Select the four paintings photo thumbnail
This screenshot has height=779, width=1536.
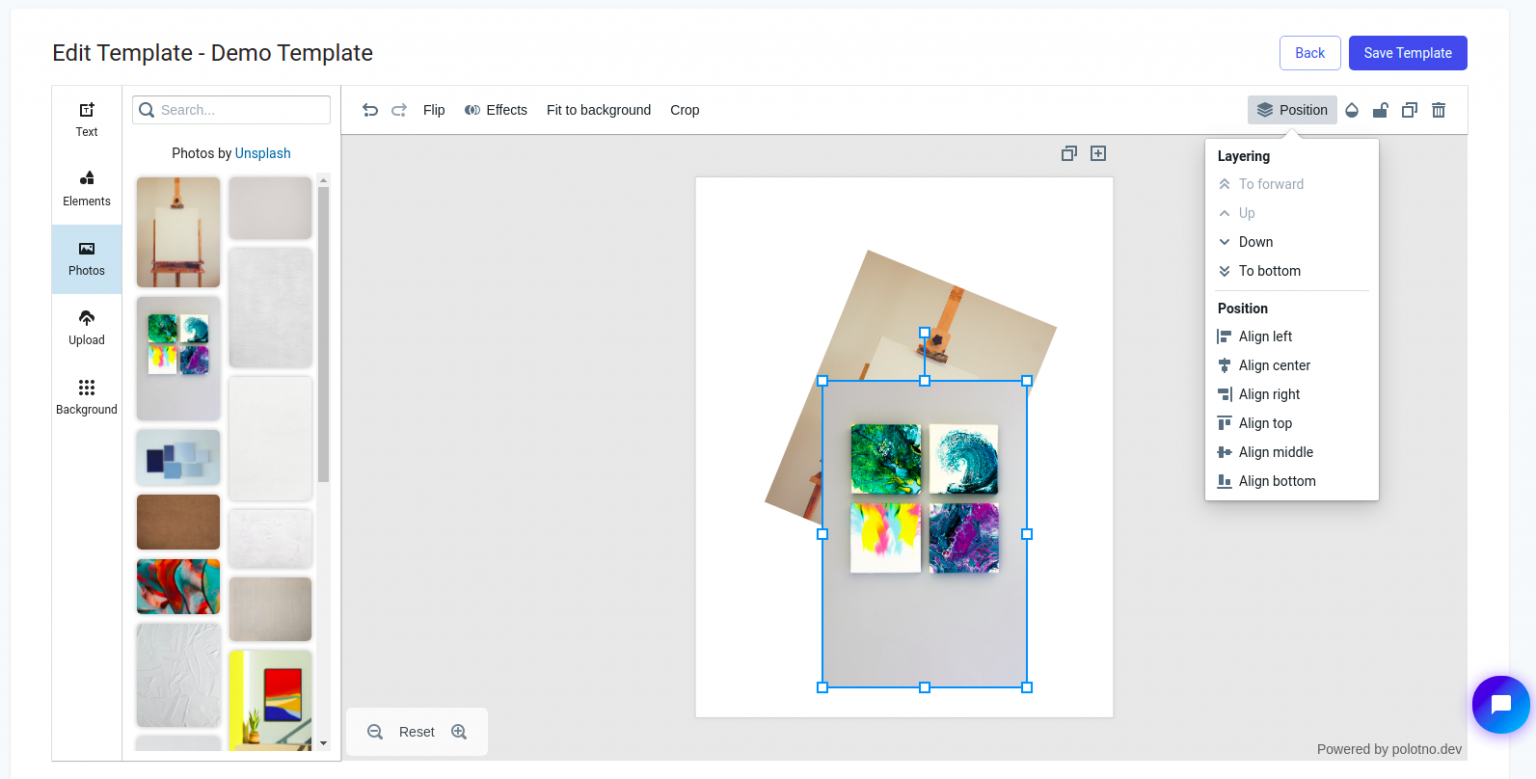tap(178, 358)
